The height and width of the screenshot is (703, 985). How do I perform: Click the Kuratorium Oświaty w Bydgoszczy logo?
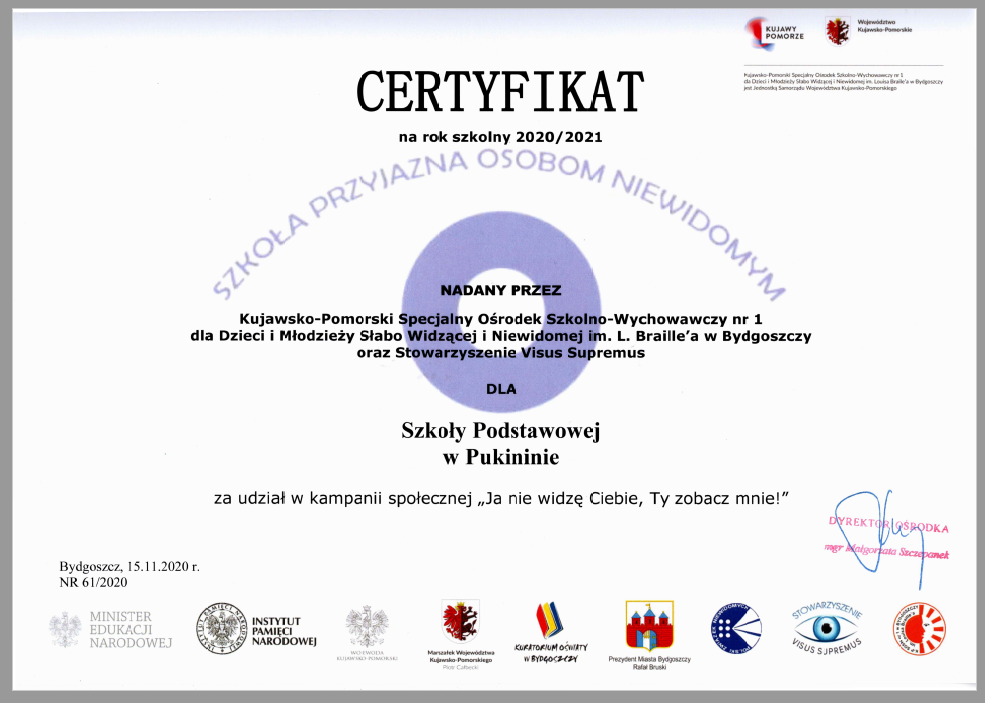click(x=546, y=623)
